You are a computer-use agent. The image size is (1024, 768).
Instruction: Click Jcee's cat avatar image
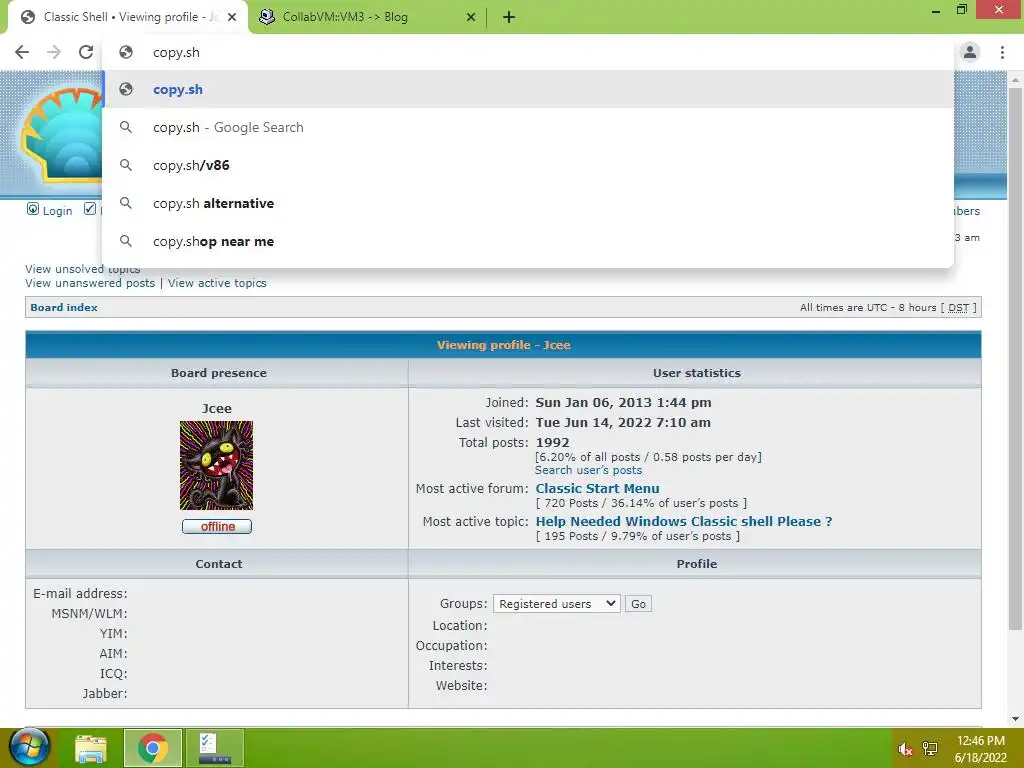(216, 465)
